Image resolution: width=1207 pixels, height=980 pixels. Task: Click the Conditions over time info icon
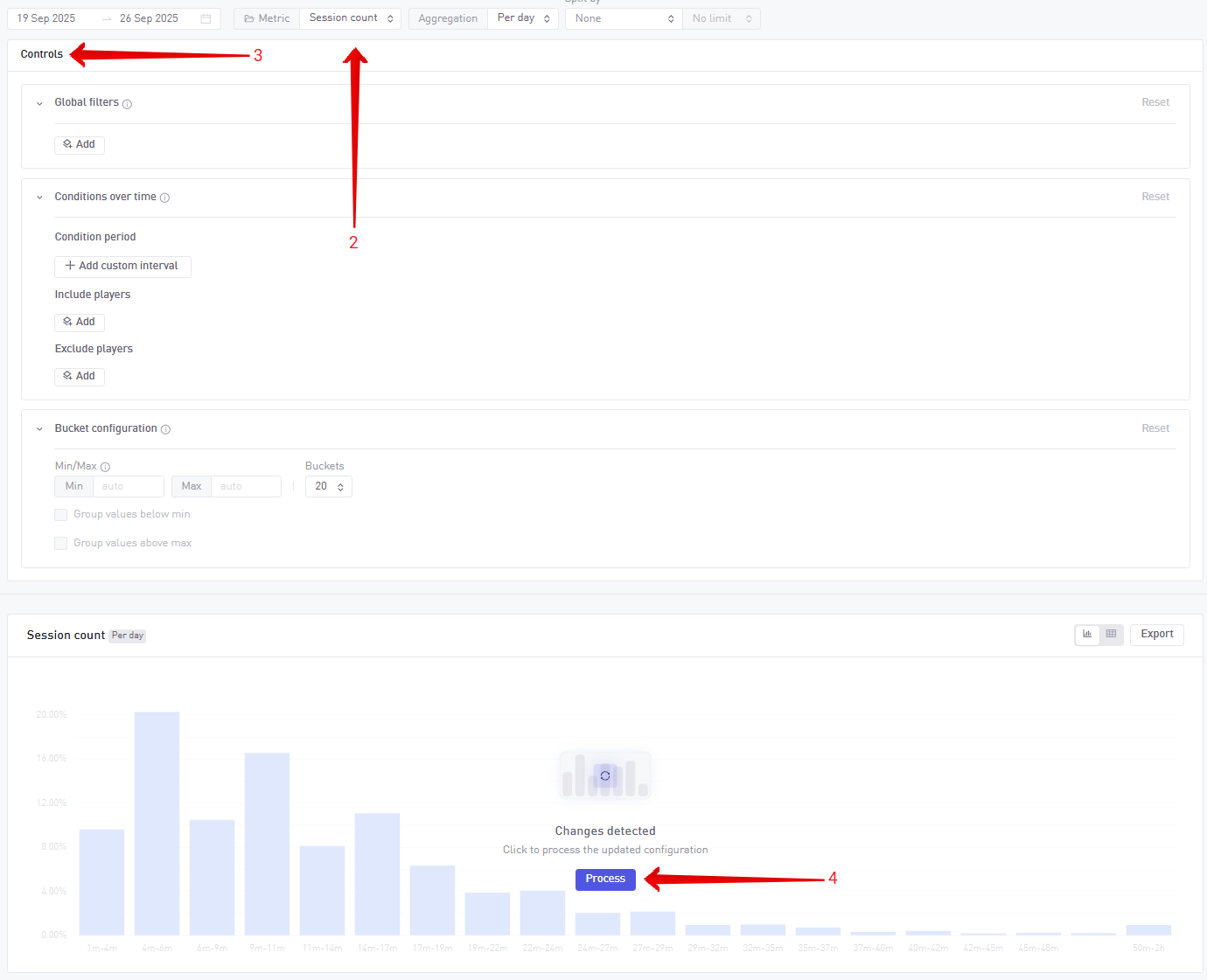pyautogui.click(x=164, y=198)
